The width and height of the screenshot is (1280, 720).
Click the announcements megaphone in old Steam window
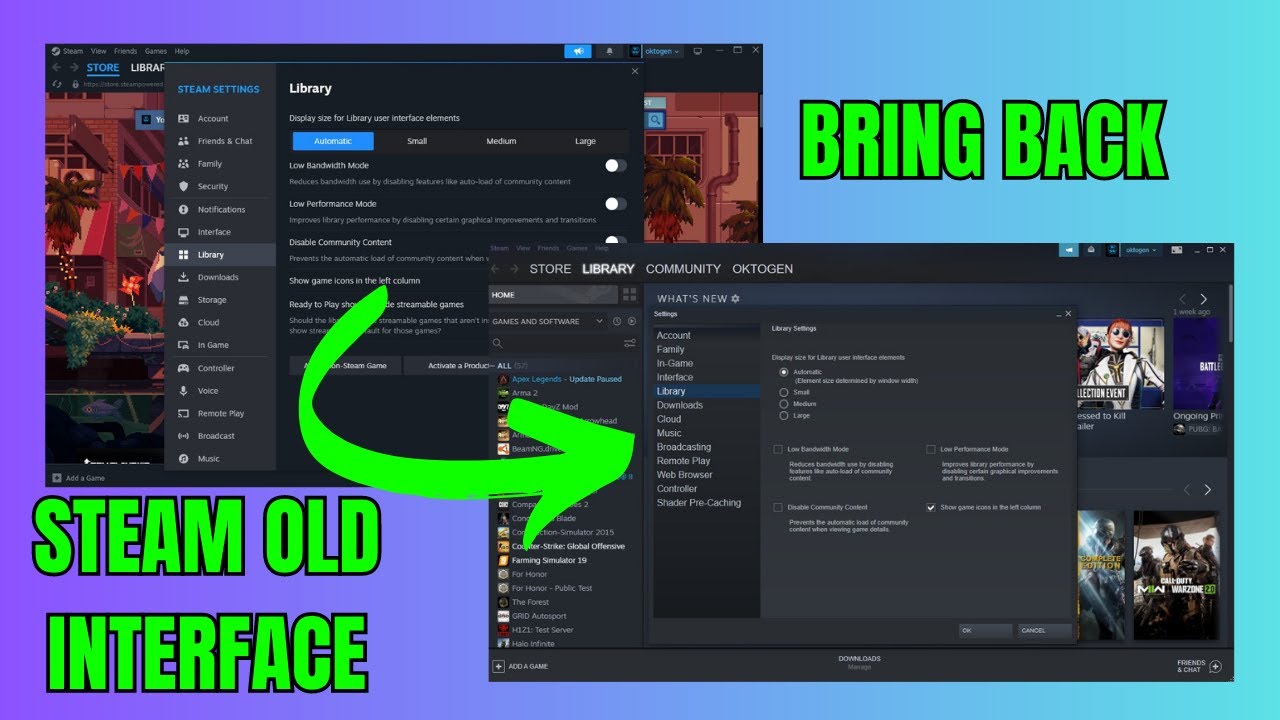click(x=1069, y=250)
